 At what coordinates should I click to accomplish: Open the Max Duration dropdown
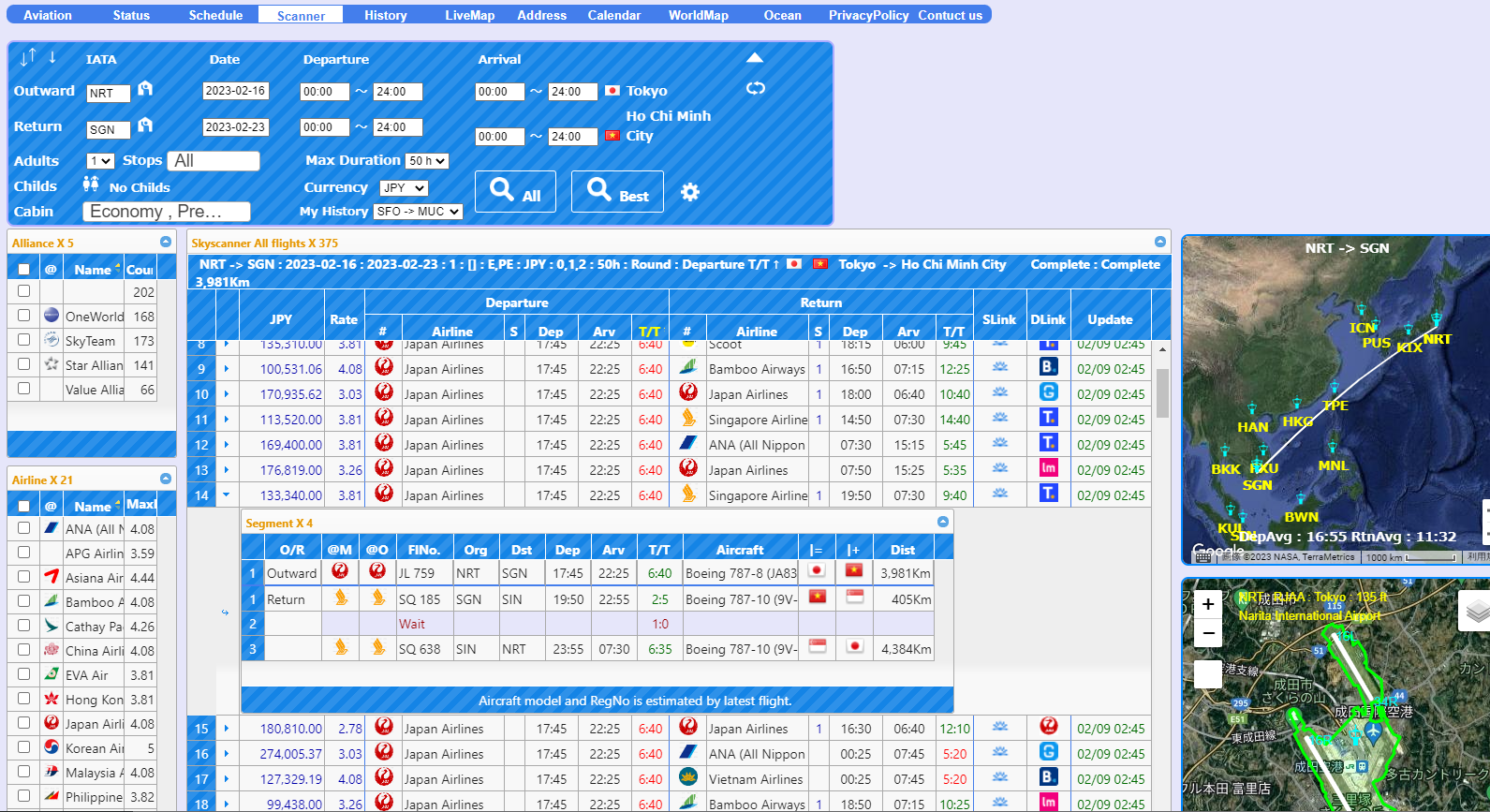point(427,161)
